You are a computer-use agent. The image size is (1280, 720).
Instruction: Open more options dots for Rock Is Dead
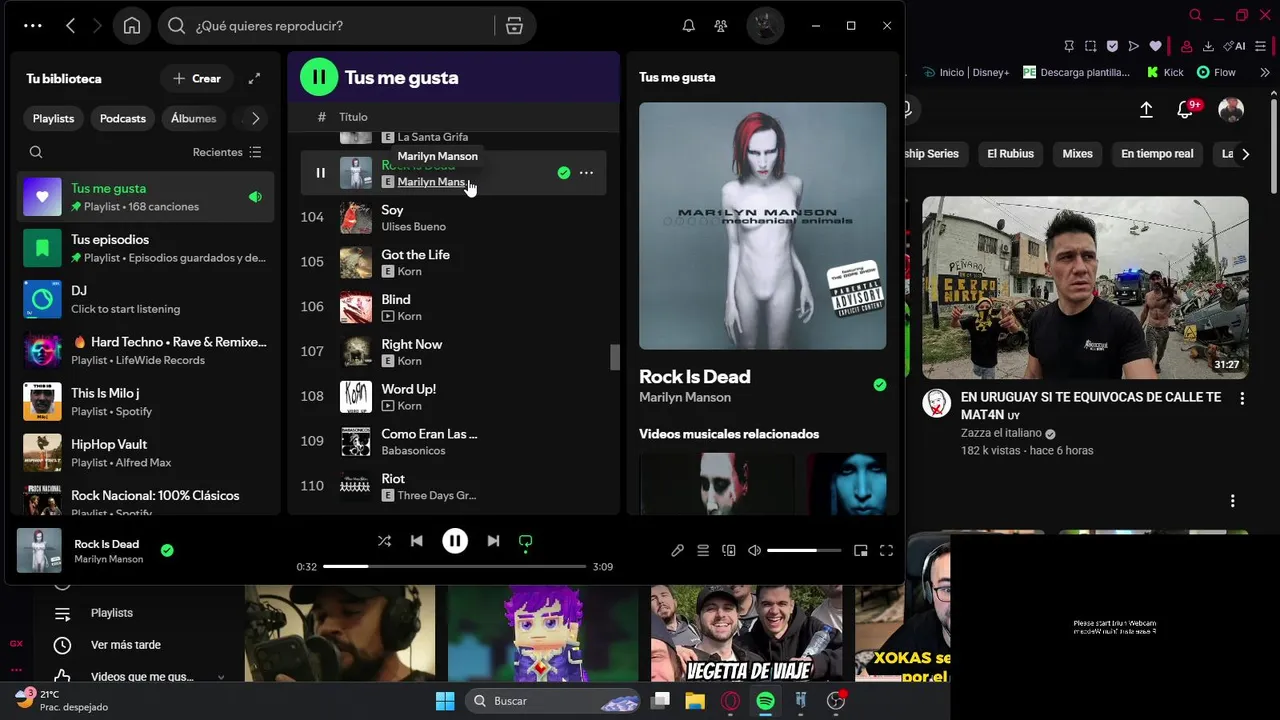click(x=586, y=173)
